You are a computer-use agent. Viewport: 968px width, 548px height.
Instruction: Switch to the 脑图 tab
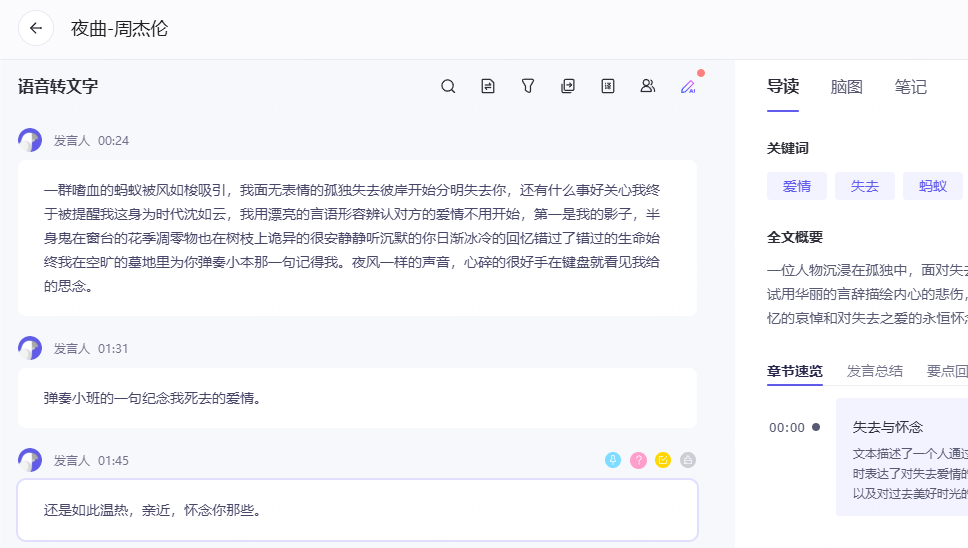tap(846, 87)
